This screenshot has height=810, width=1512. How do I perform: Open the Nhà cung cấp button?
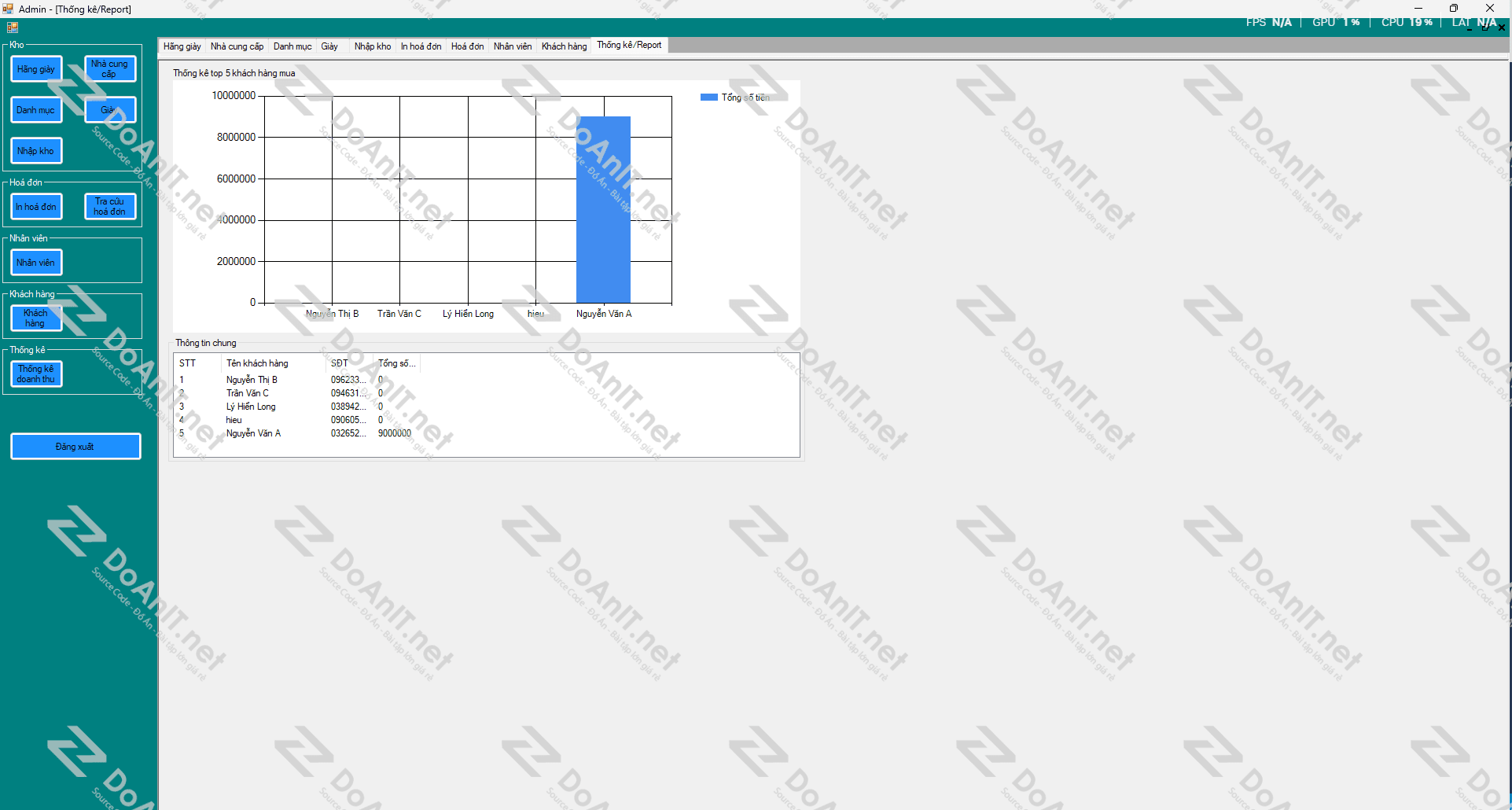click(110, 69)
